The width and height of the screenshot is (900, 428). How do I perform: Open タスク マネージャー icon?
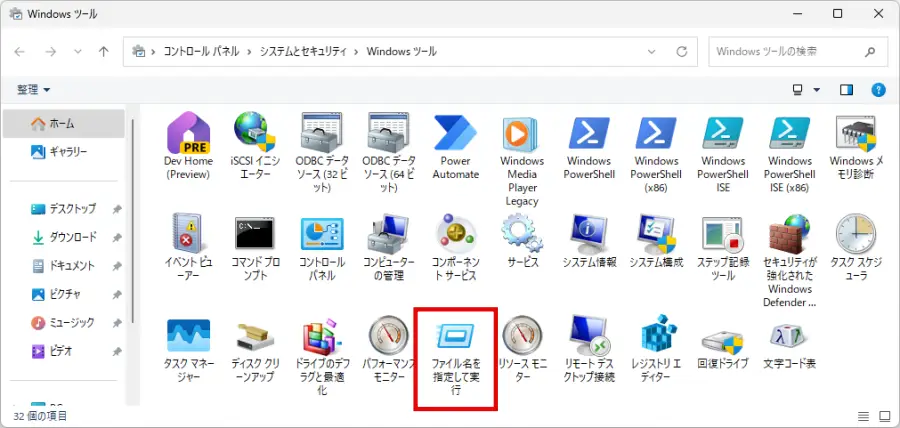point(188,335)
